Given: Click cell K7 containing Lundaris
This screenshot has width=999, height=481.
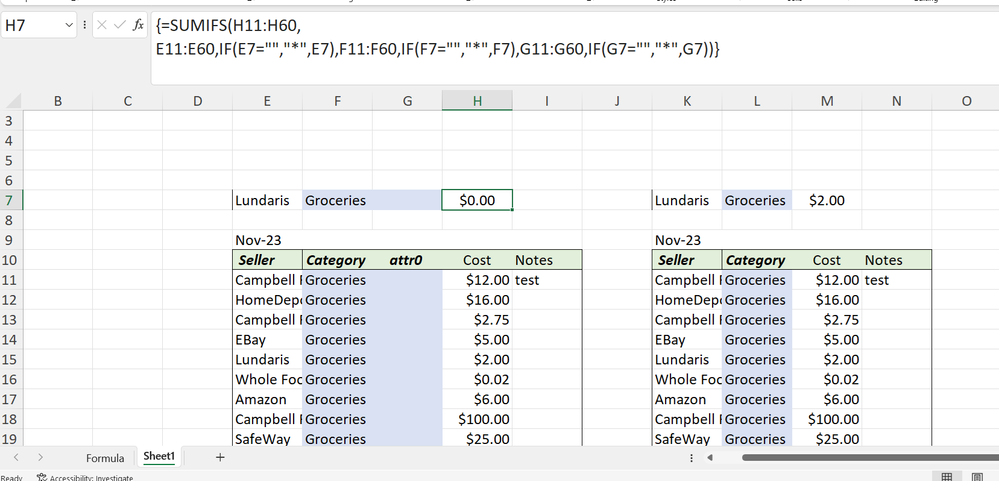Looking at the screenshot, I should [687, 200].
